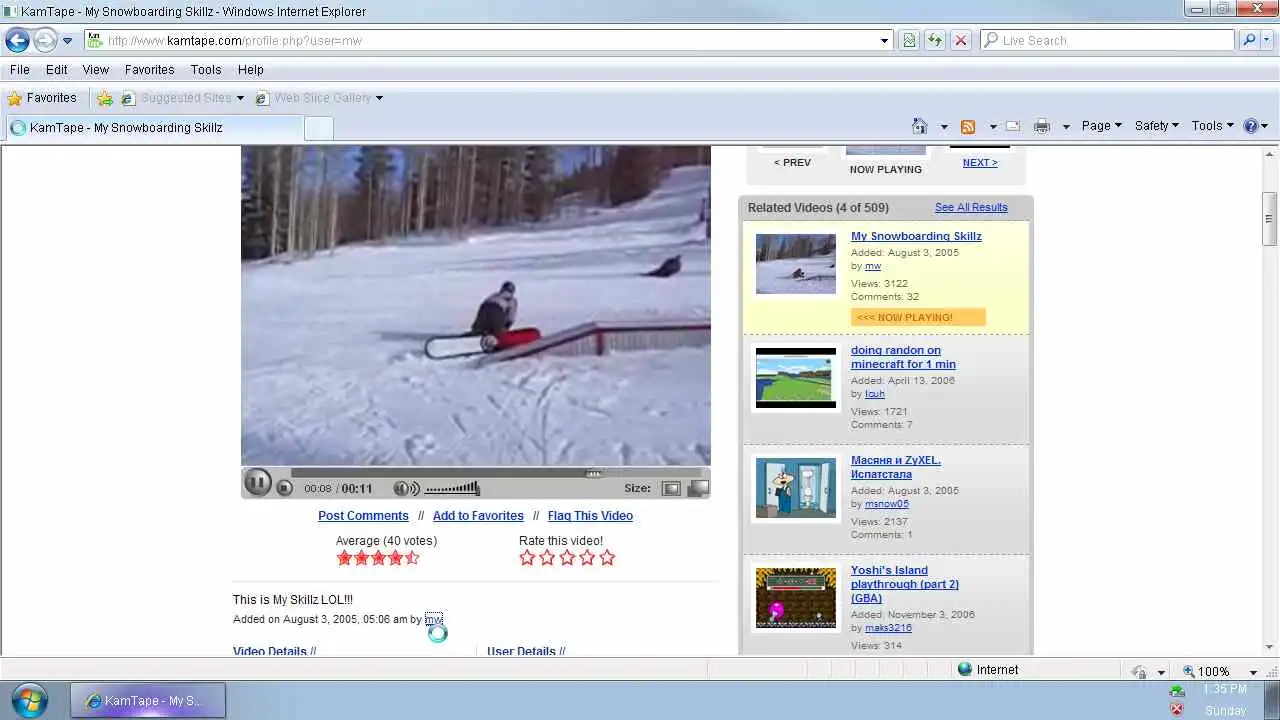
Task: Click uploader link maks3216
Action: coord(888,628)
